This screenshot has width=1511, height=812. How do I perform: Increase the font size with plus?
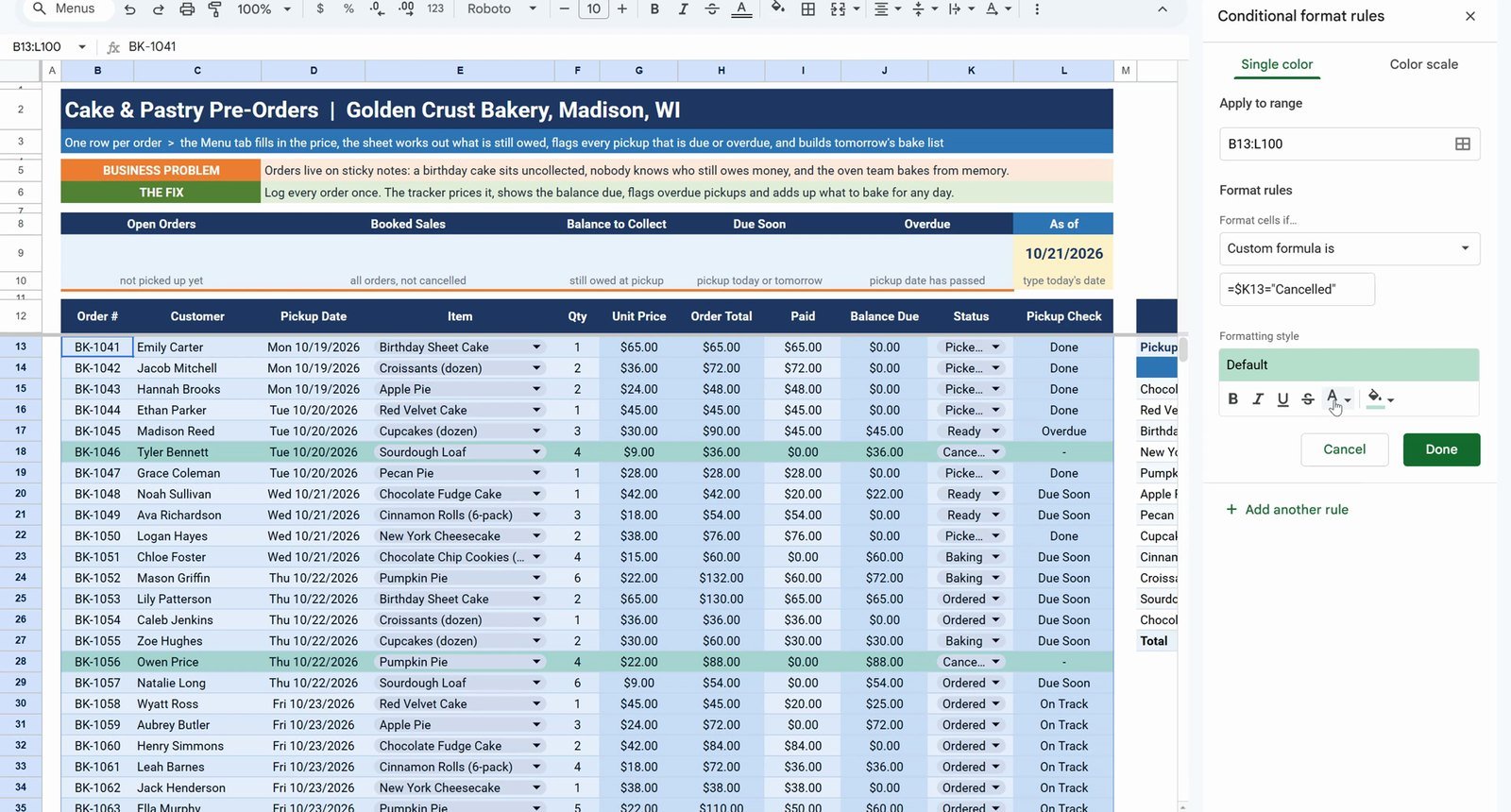click(622, 9)
